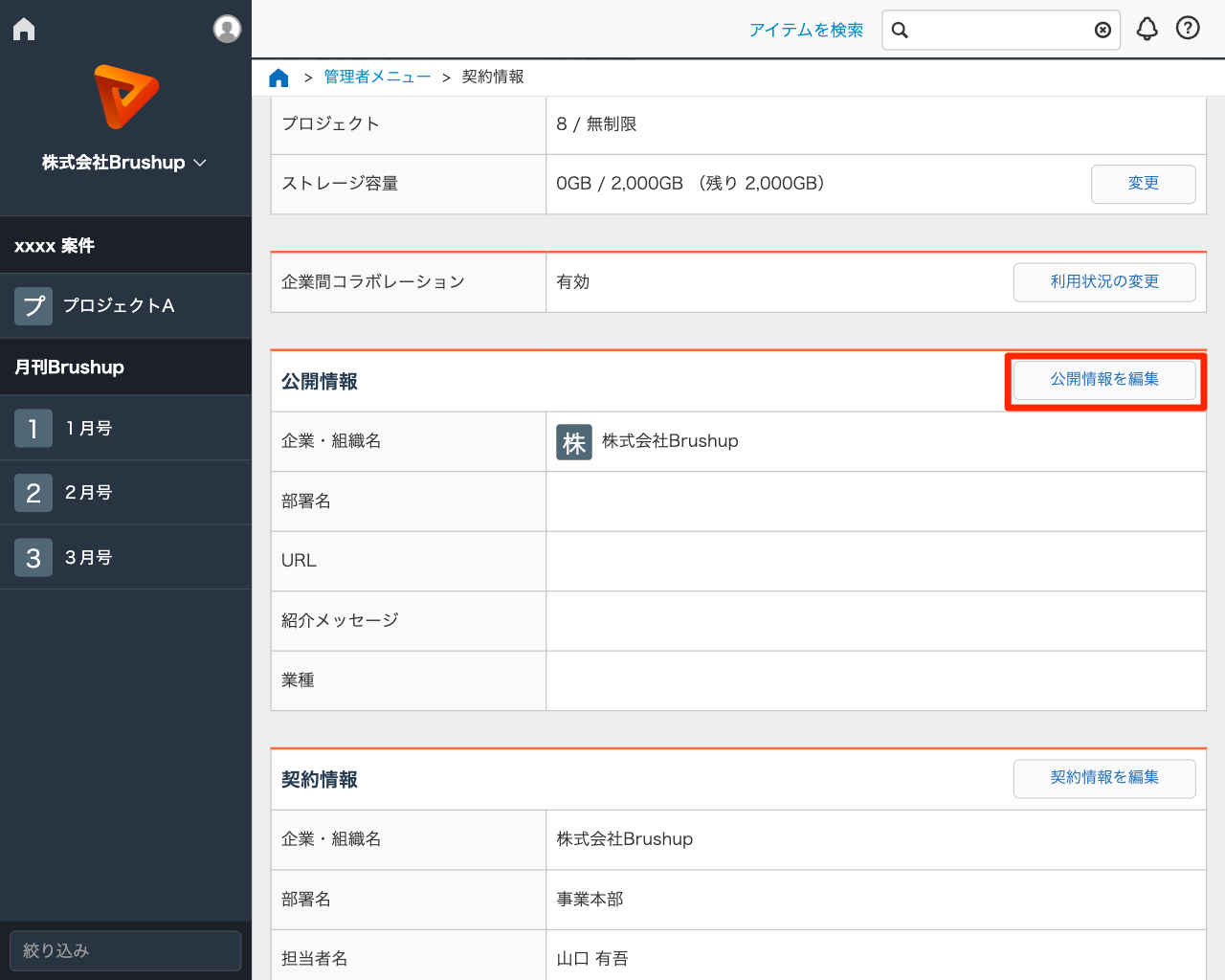Open the 1月号 issue icon
1225x980 pixels.
tap(33, 428)
